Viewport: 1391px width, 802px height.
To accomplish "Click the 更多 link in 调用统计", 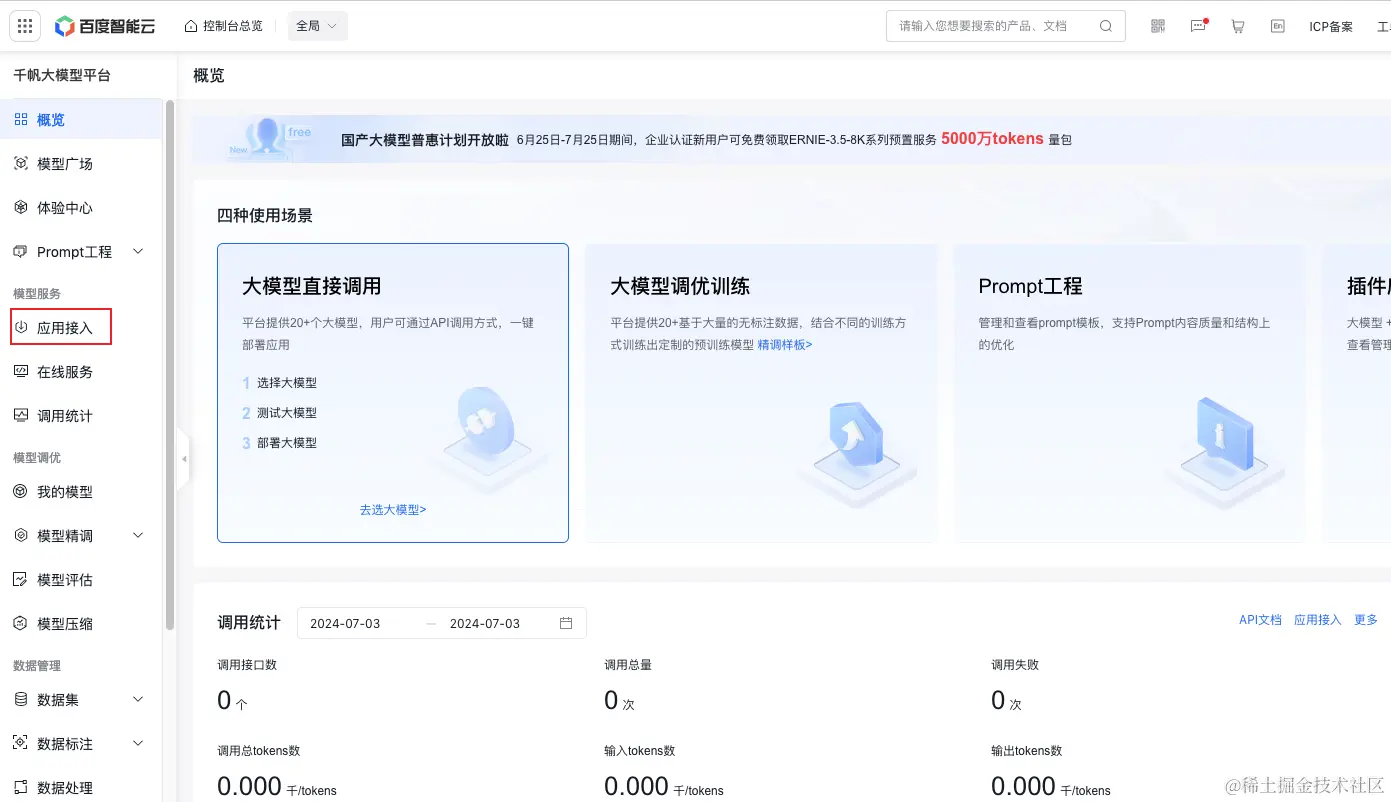I will pyautogui.click(x=1366, y=620).
